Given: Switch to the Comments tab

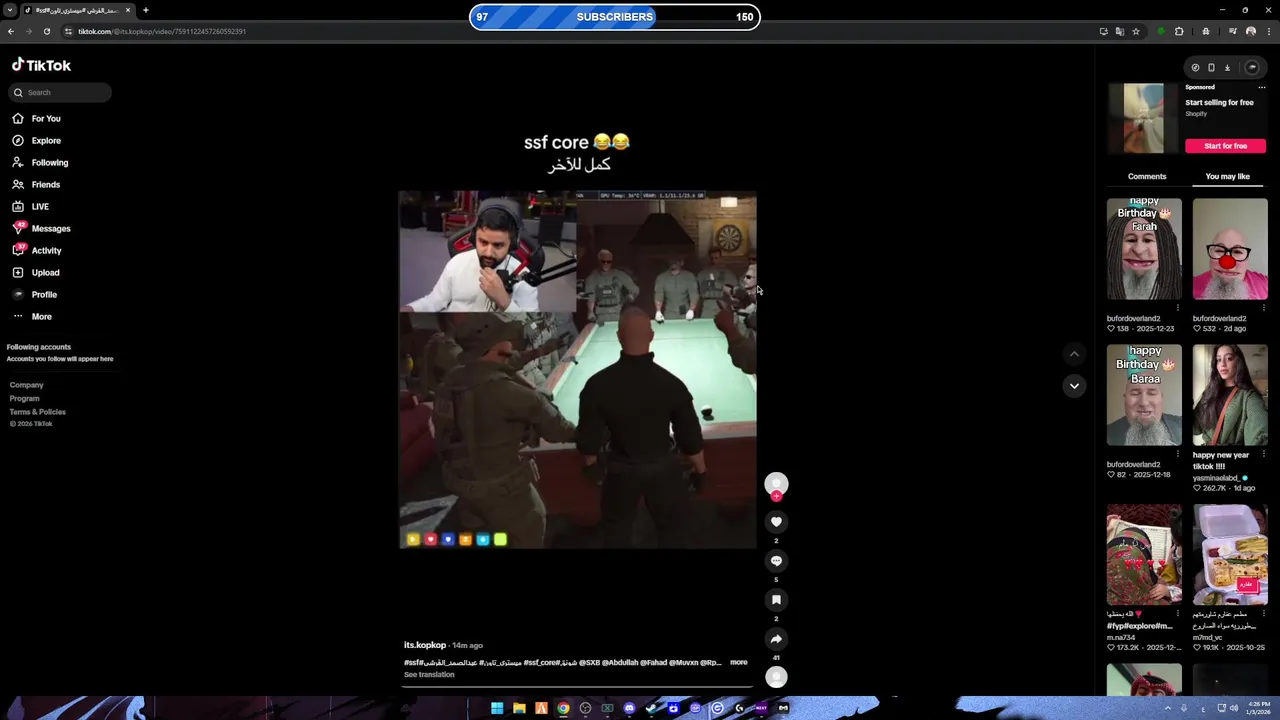Looking at the screenshot, I should (x=1147, y=176).
